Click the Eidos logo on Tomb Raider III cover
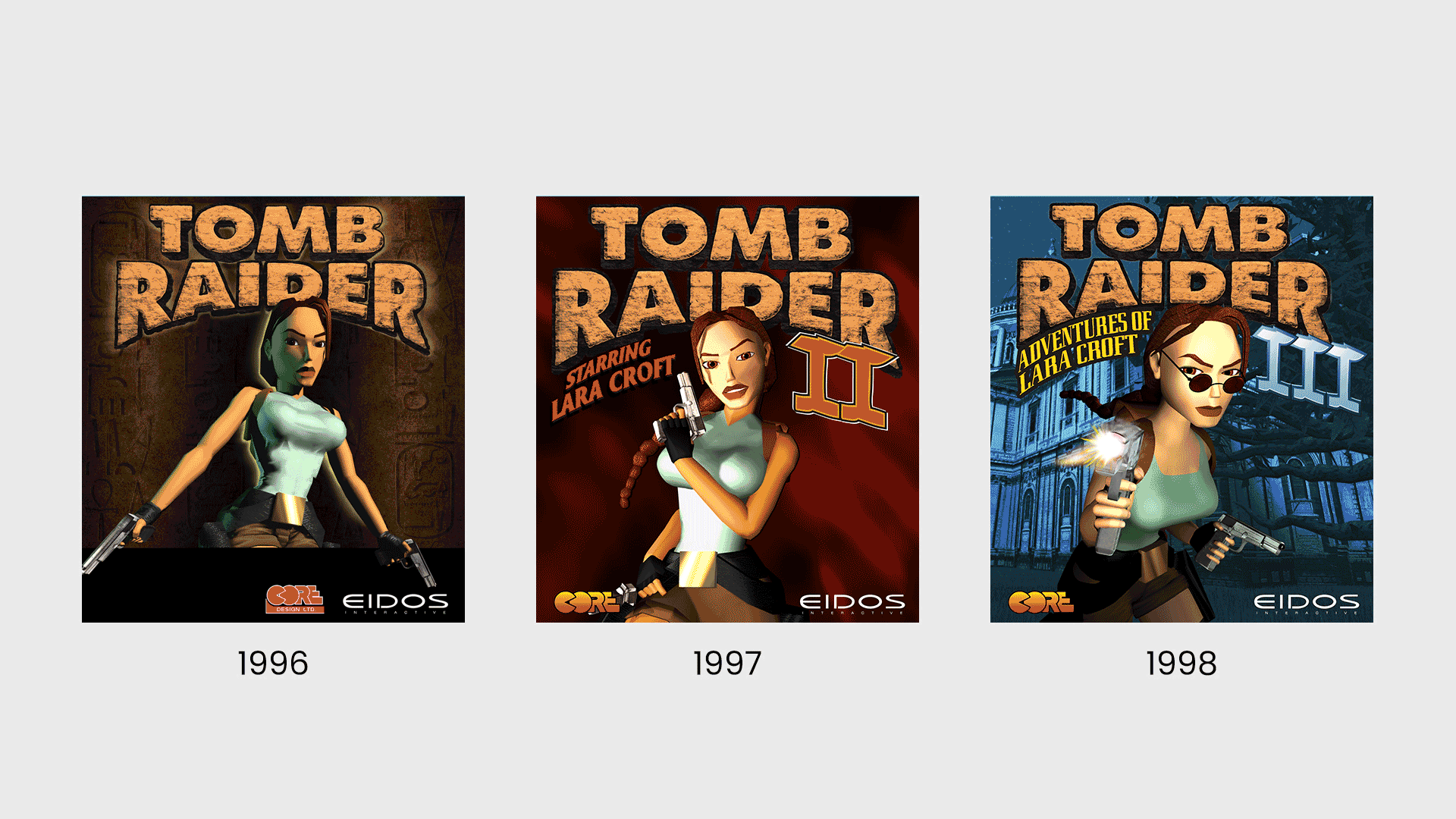Screen dimensions: 1456x819 [1307, 604]
